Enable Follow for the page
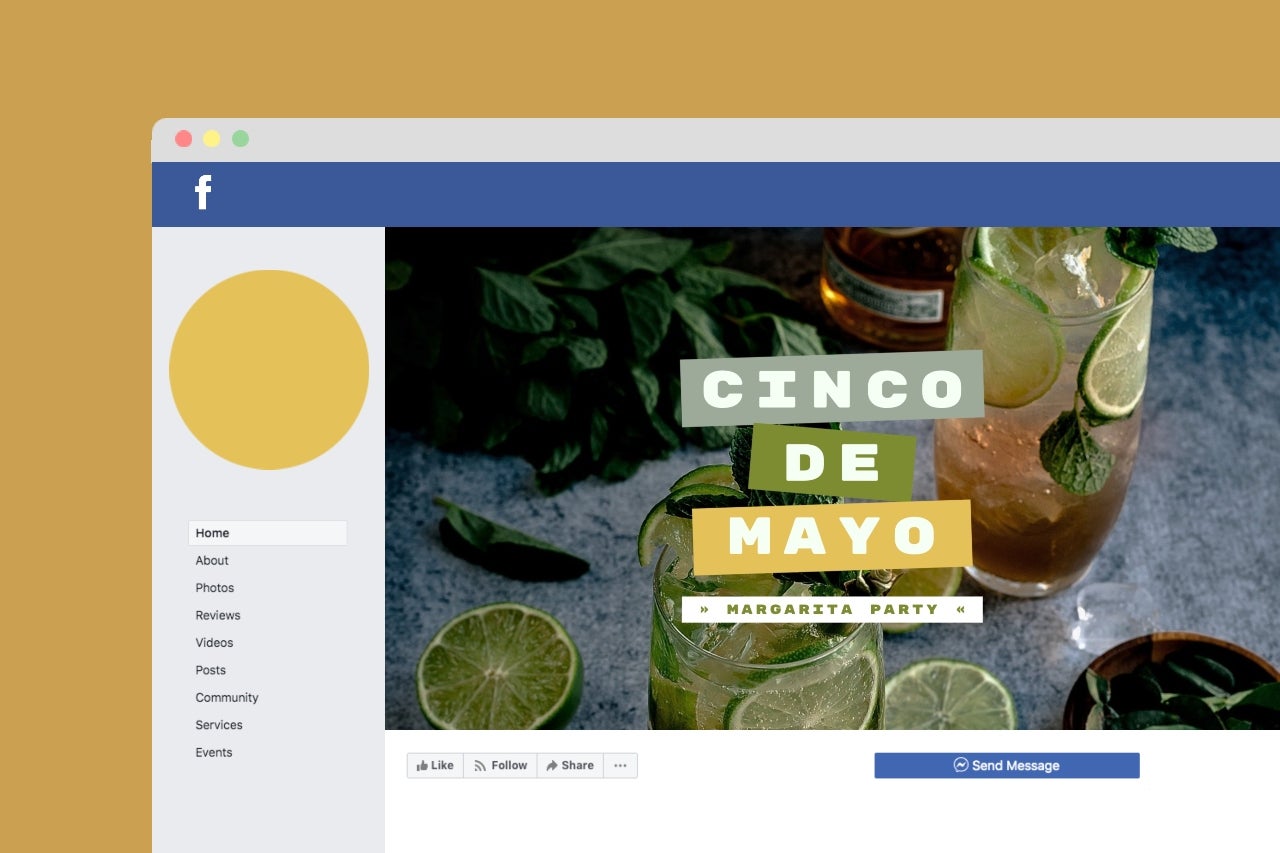The image size is (1280, 853). tap(500, 764)
